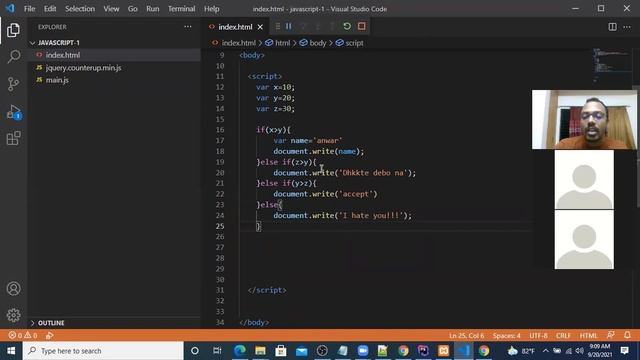The width and height of the screenshot is (640, 360).
Task: Open the Selection menu
Action: 80,9
